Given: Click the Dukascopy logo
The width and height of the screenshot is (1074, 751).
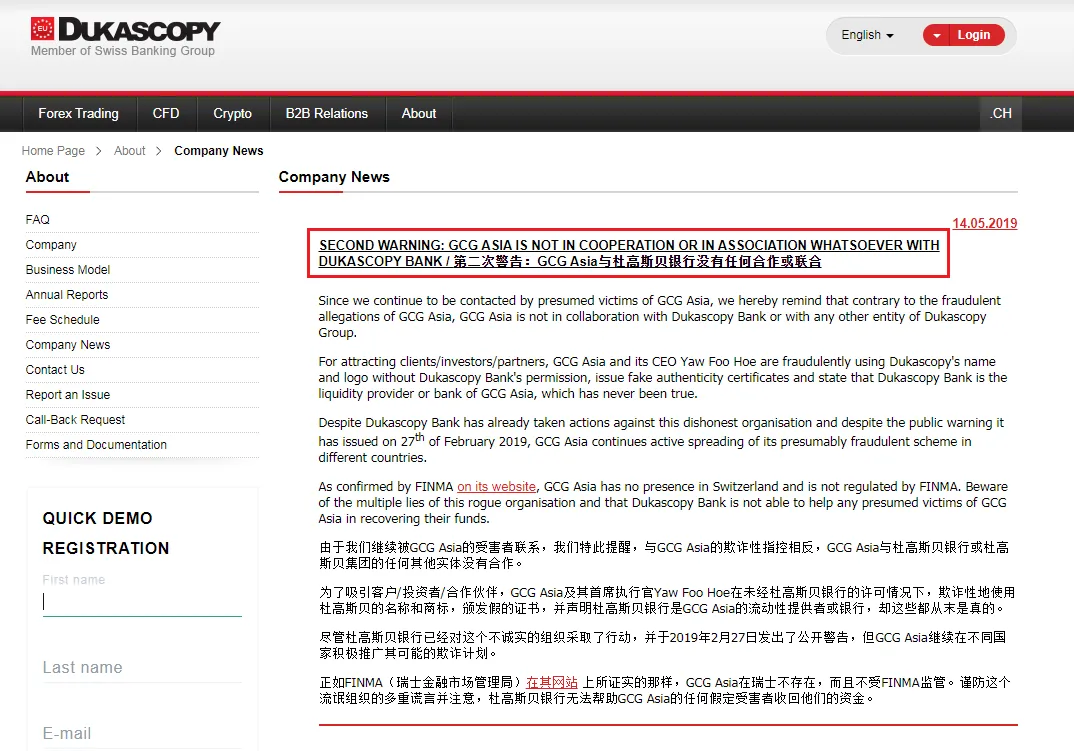Looking at the screenshot, I should point(125,30).
